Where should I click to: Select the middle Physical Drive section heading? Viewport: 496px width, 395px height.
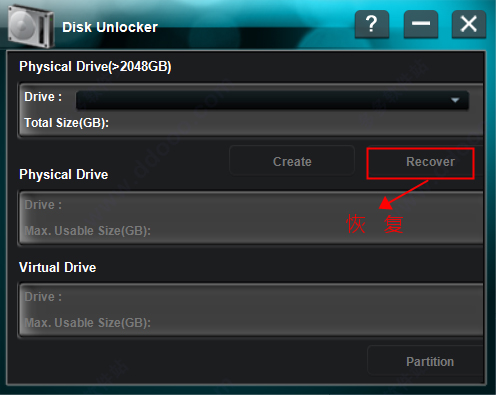pos(64,174)
